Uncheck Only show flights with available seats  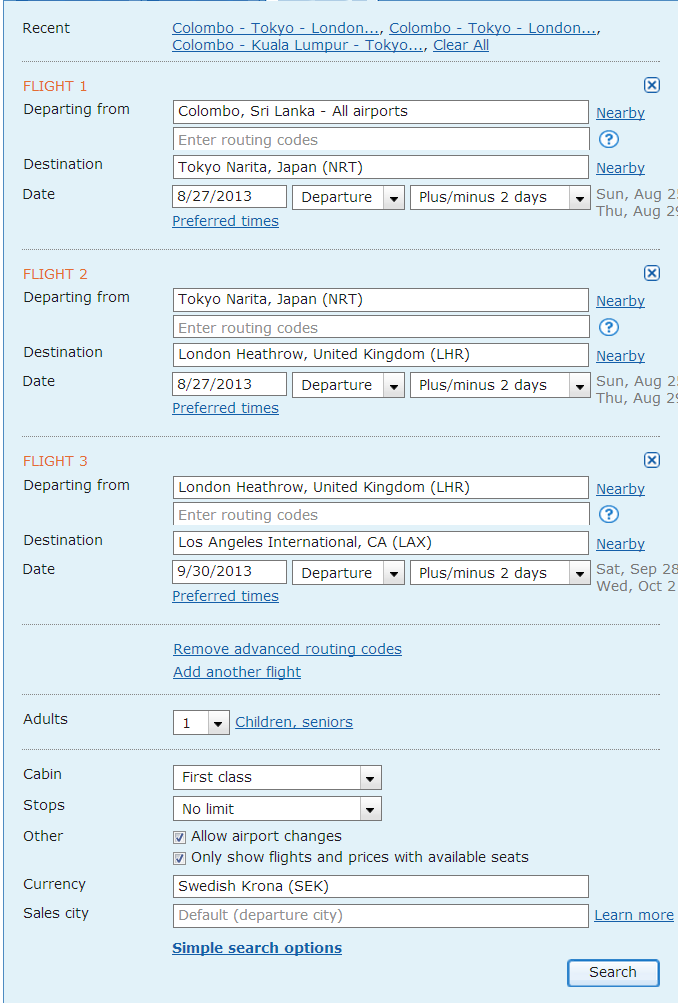pyautogui.click(x=180, y=858)
